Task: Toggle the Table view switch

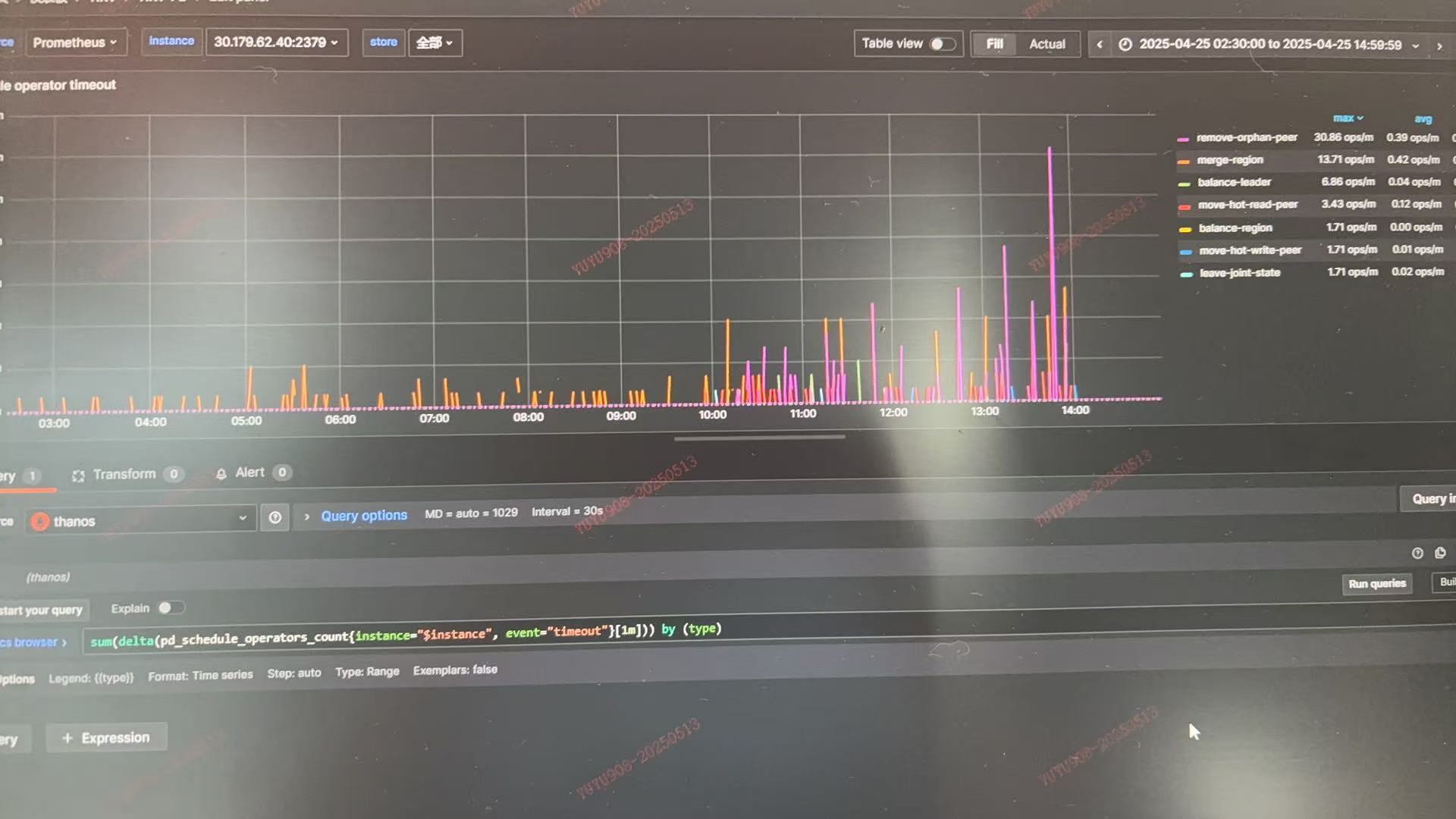Action: [x=941, y=44]
